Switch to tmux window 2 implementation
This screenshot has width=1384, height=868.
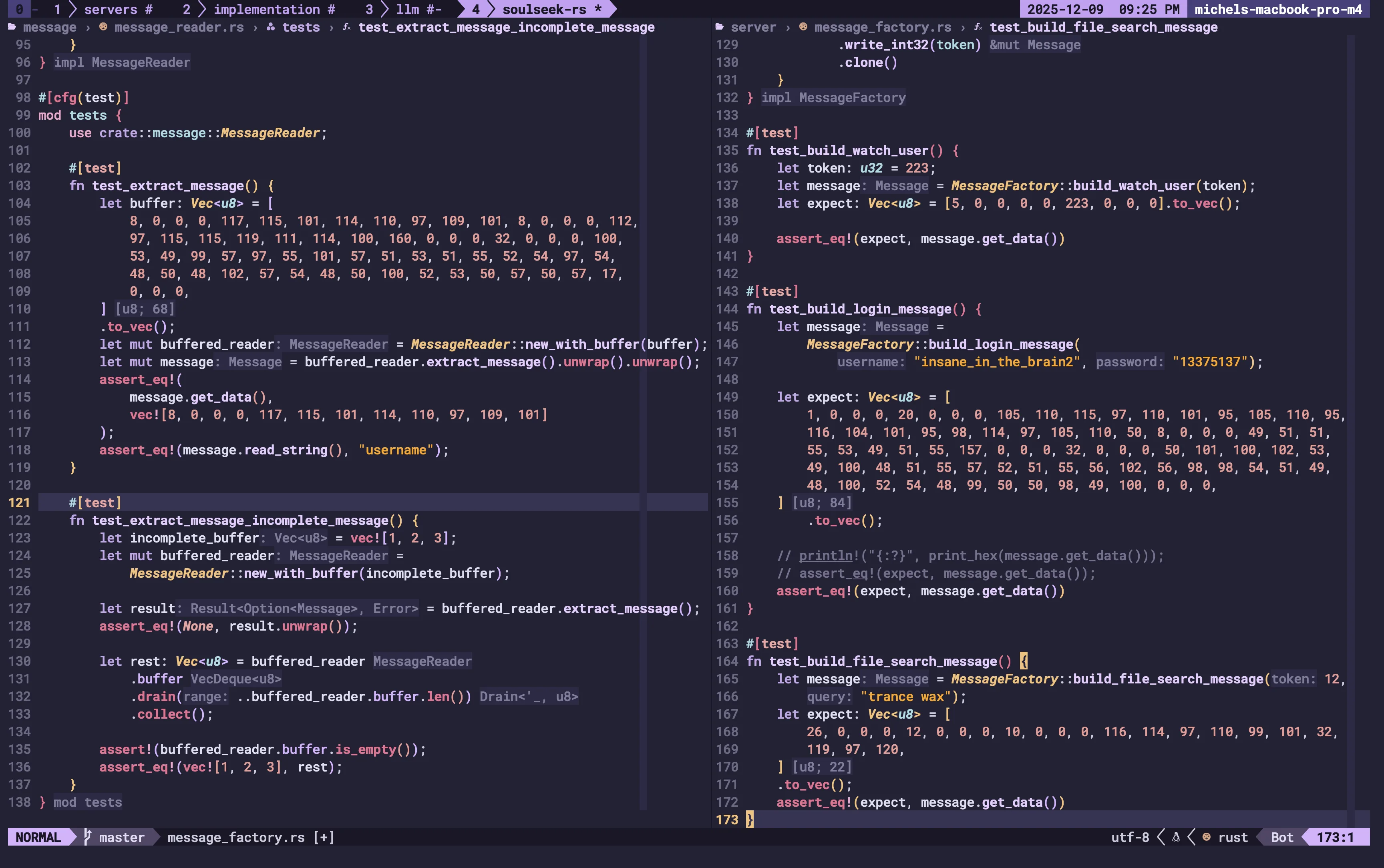click(x=259, y=9)
